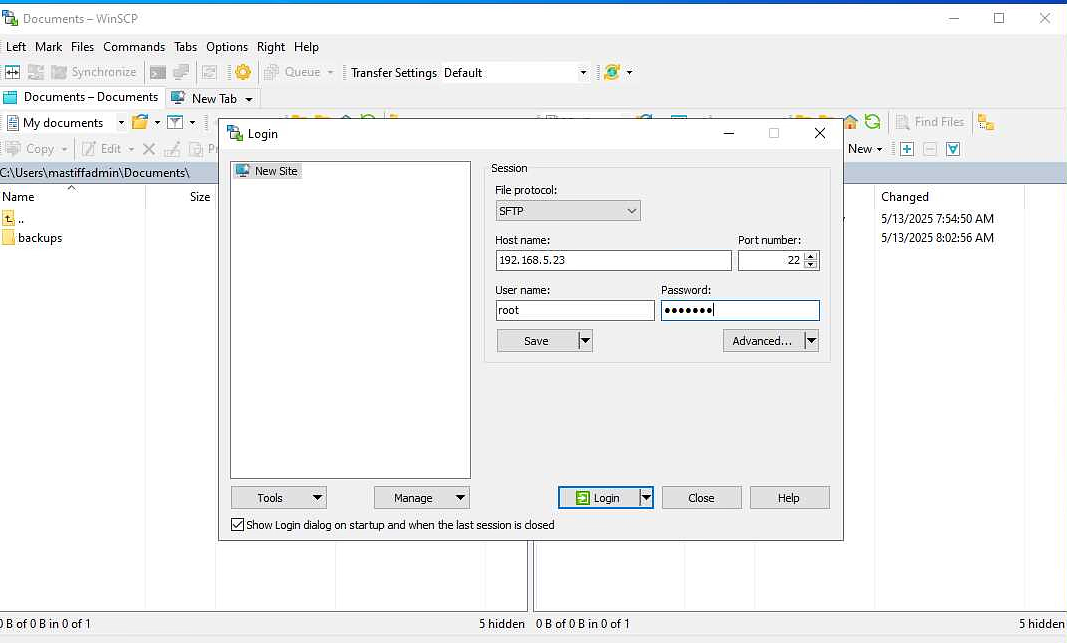Open the Mark menu
Viewport: 1067px width, 643px height.
point(48,47)
